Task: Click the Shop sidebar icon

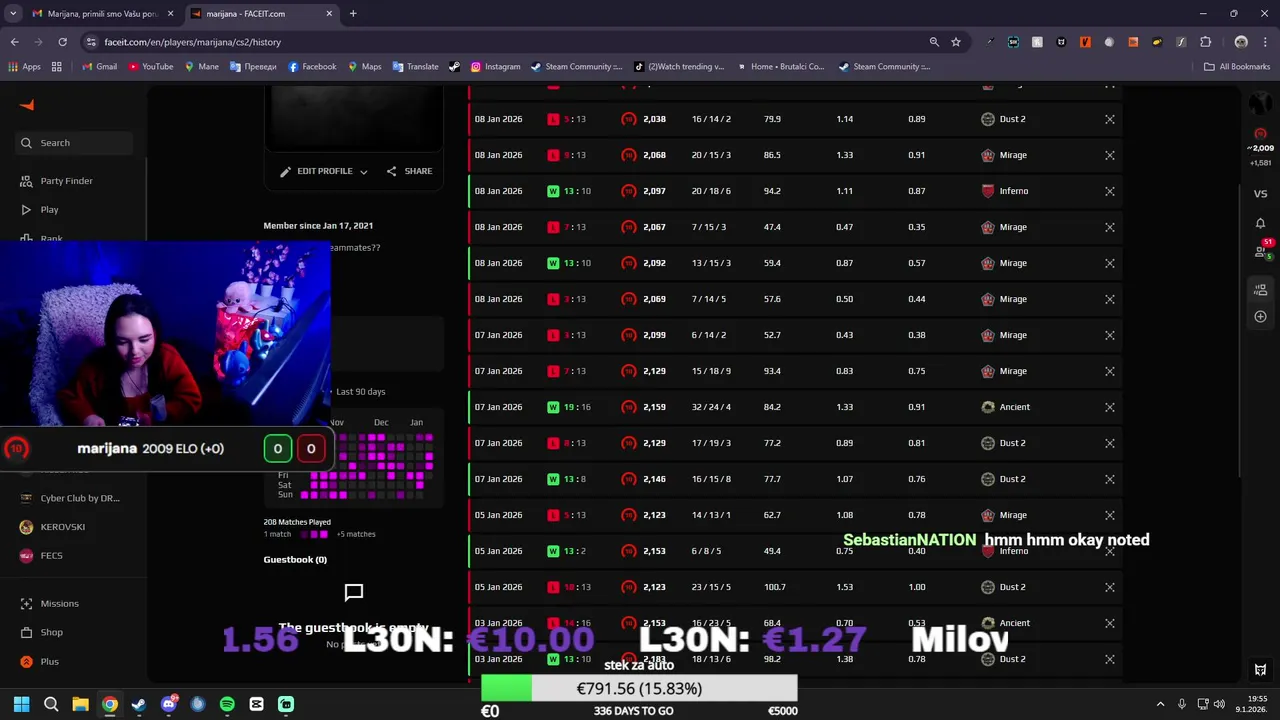Action: tap(26, 632)
